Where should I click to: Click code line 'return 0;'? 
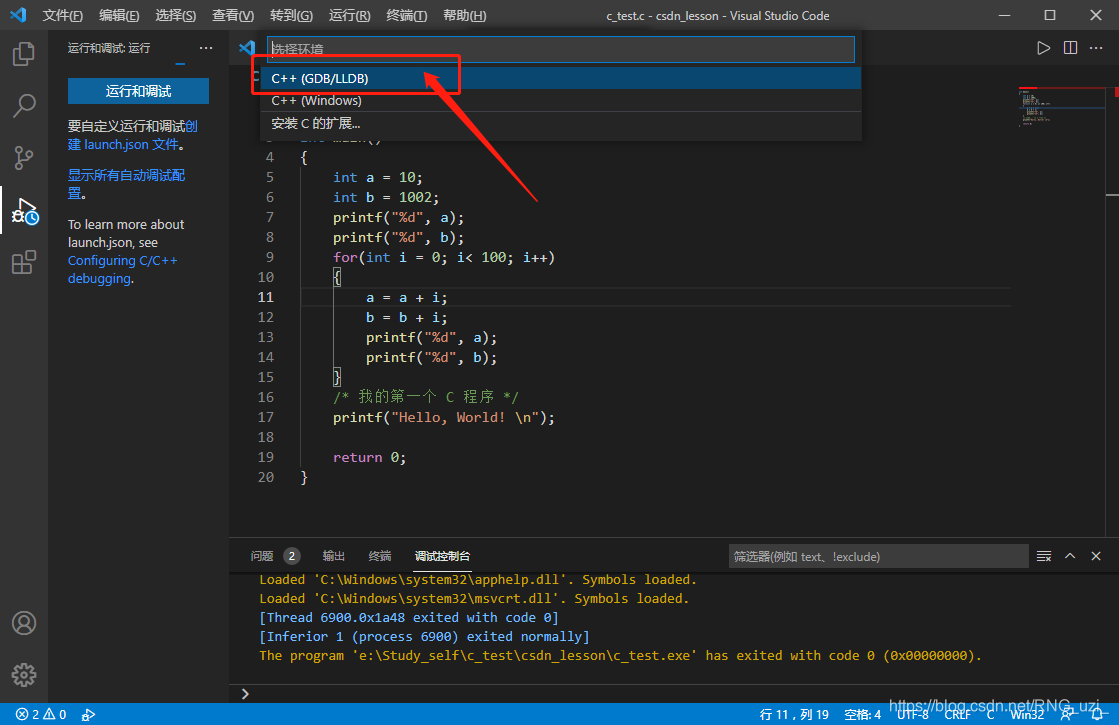[x=369, y=457]
